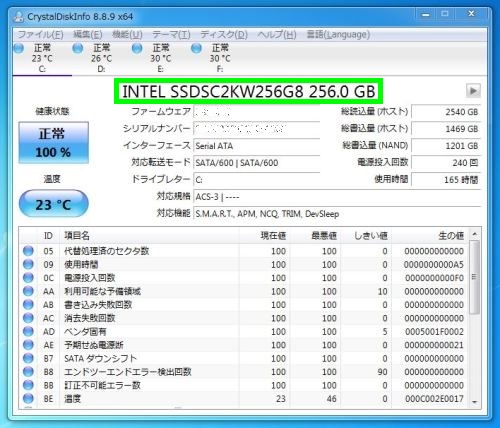Click the total host reads 2540 GB value
The image size is (500, 428).
tap(446, 112)
